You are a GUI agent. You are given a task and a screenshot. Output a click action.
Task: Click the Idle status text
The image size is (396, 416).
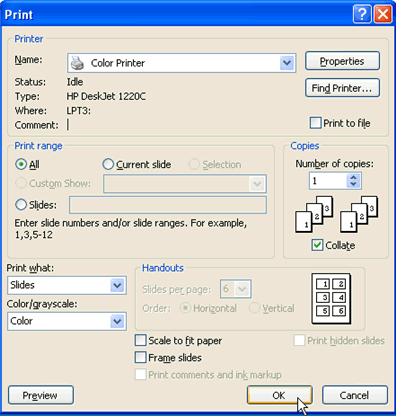point(75,82)
